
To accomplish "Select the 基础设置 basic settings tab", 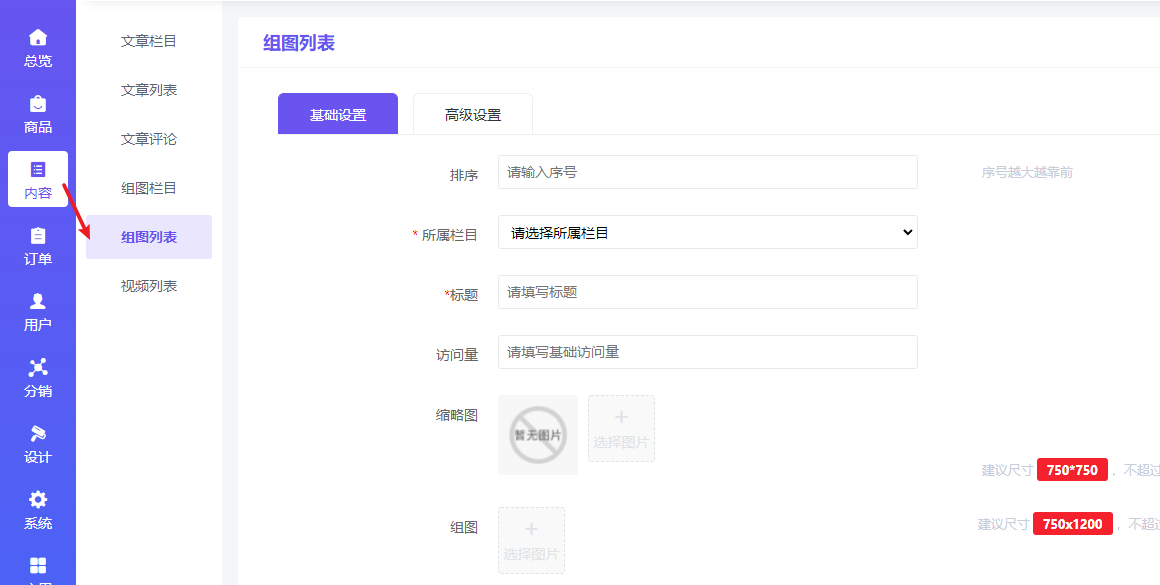I will [337, 113].
